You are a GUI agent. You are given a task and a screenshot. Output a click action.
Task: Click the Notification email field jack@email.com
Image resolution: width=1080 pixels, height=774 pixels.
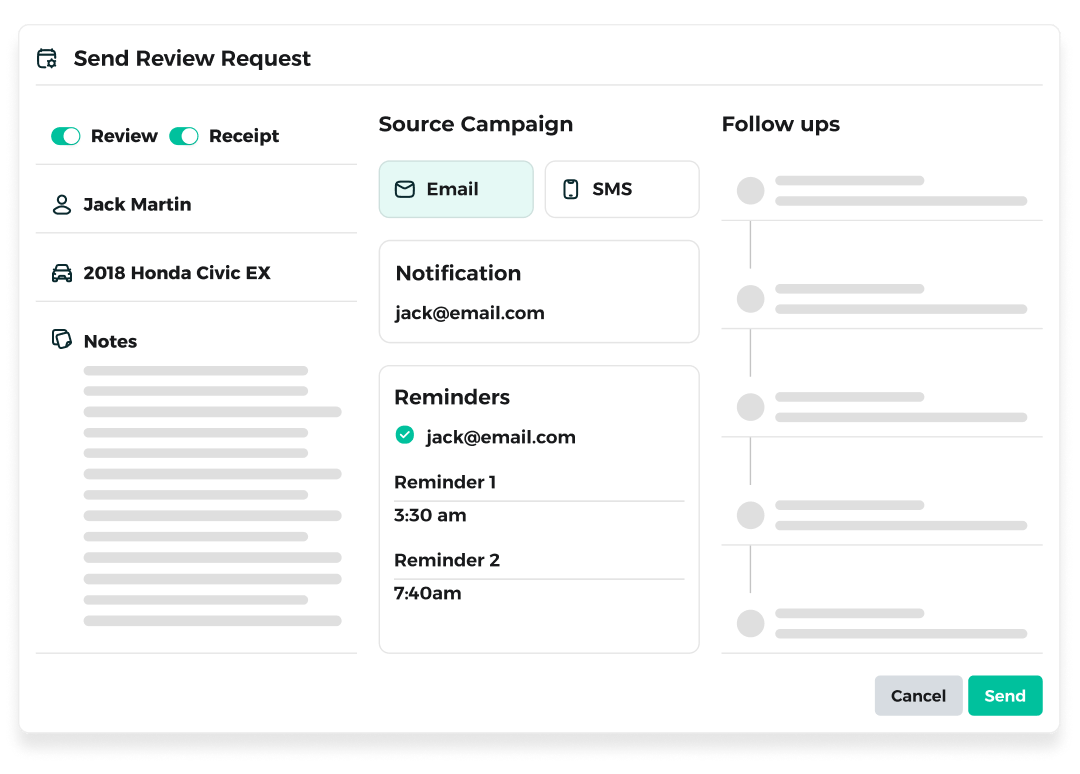pos(470,313)
